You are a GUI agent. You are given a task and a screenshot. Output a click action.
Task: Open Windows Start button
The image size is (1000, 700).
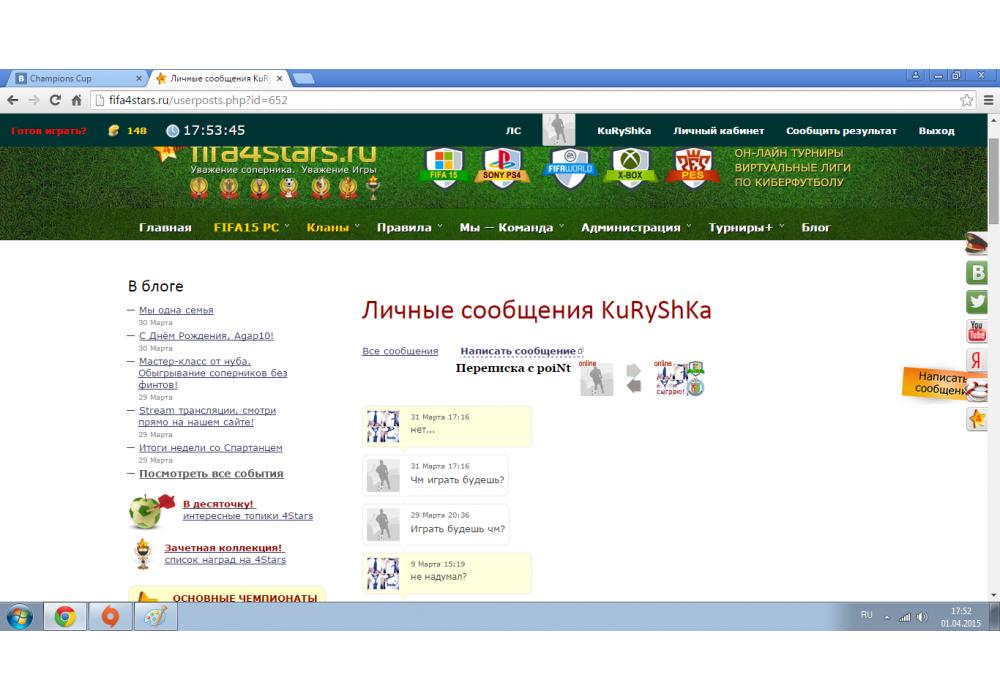20,616
